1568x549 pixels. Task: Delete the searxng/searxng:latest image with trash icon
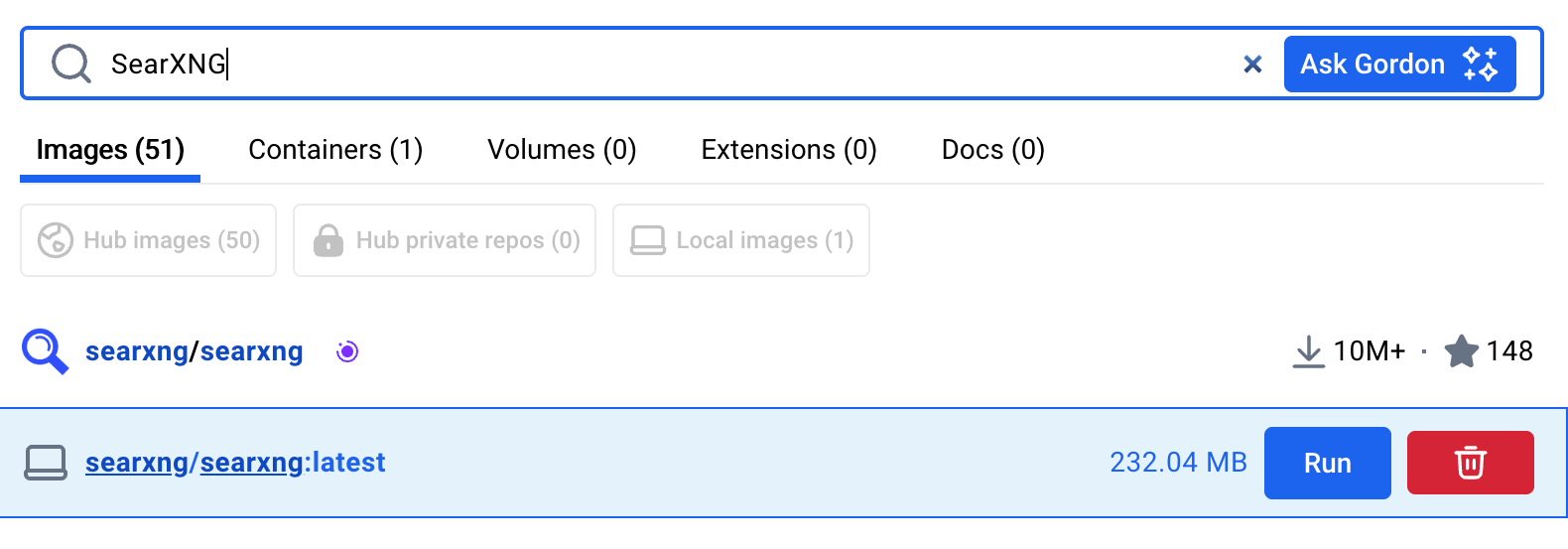pyautogui.click(x=1470, y=463)
